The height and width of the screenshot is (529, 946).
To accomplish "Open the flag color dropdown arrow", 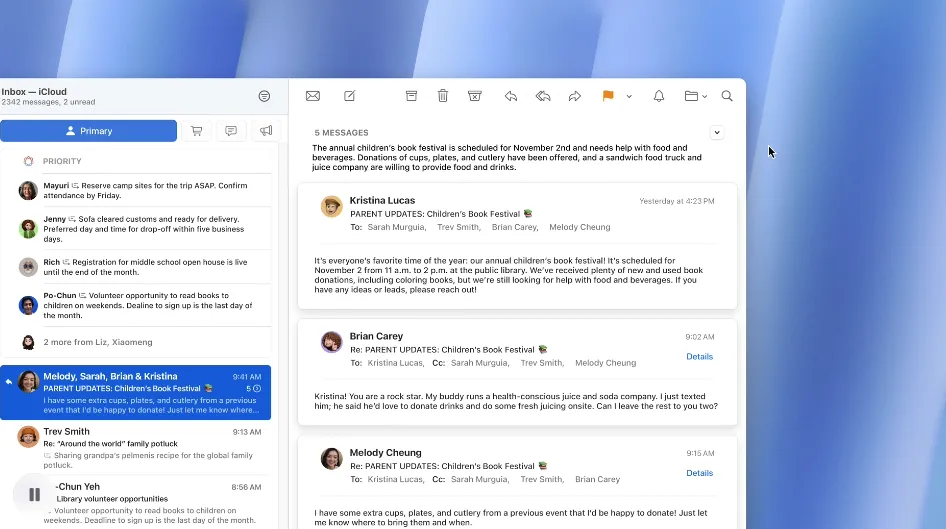I will tap(629, 97).
